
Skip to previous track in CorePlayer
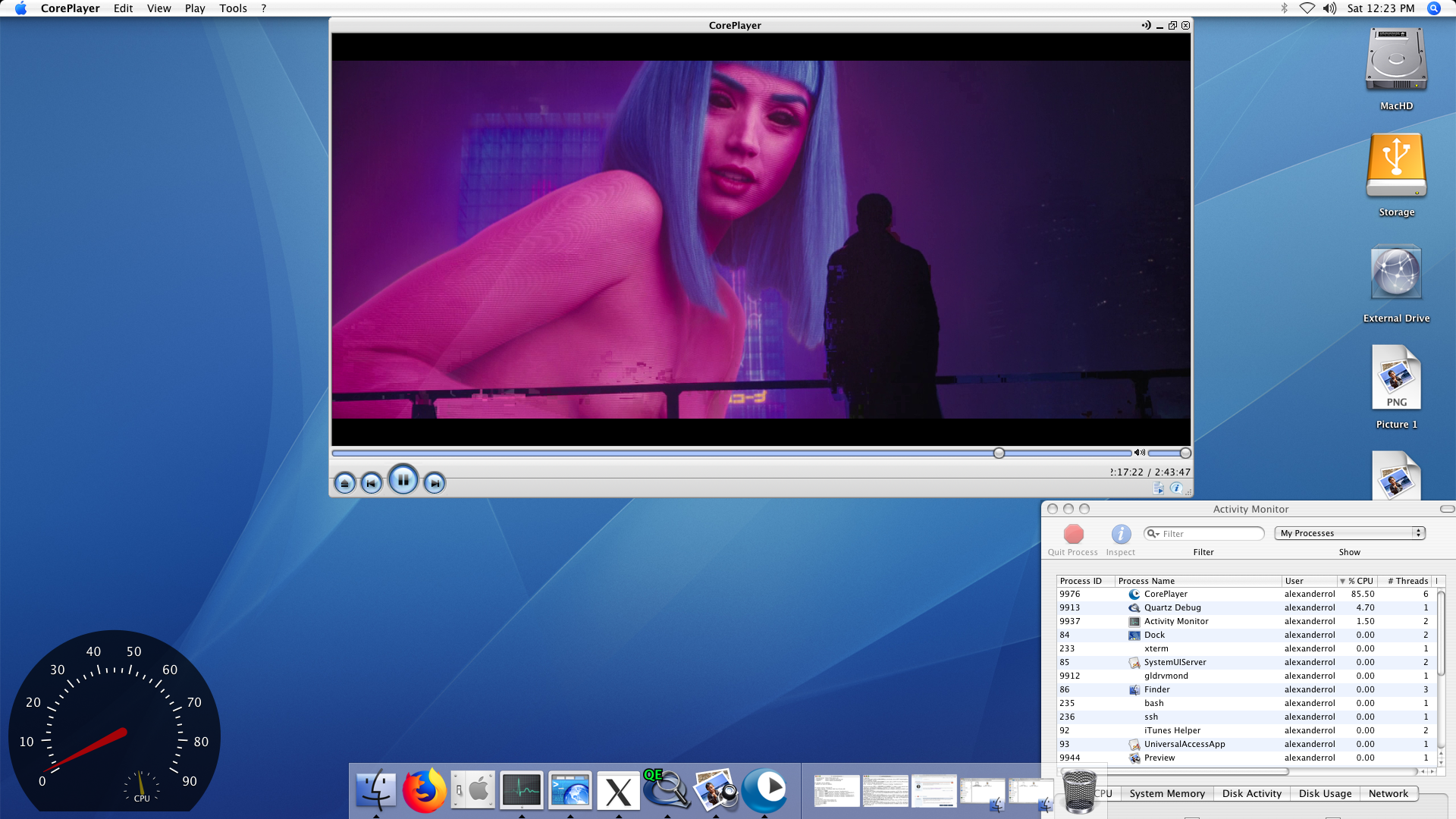[x=372, y=483]
